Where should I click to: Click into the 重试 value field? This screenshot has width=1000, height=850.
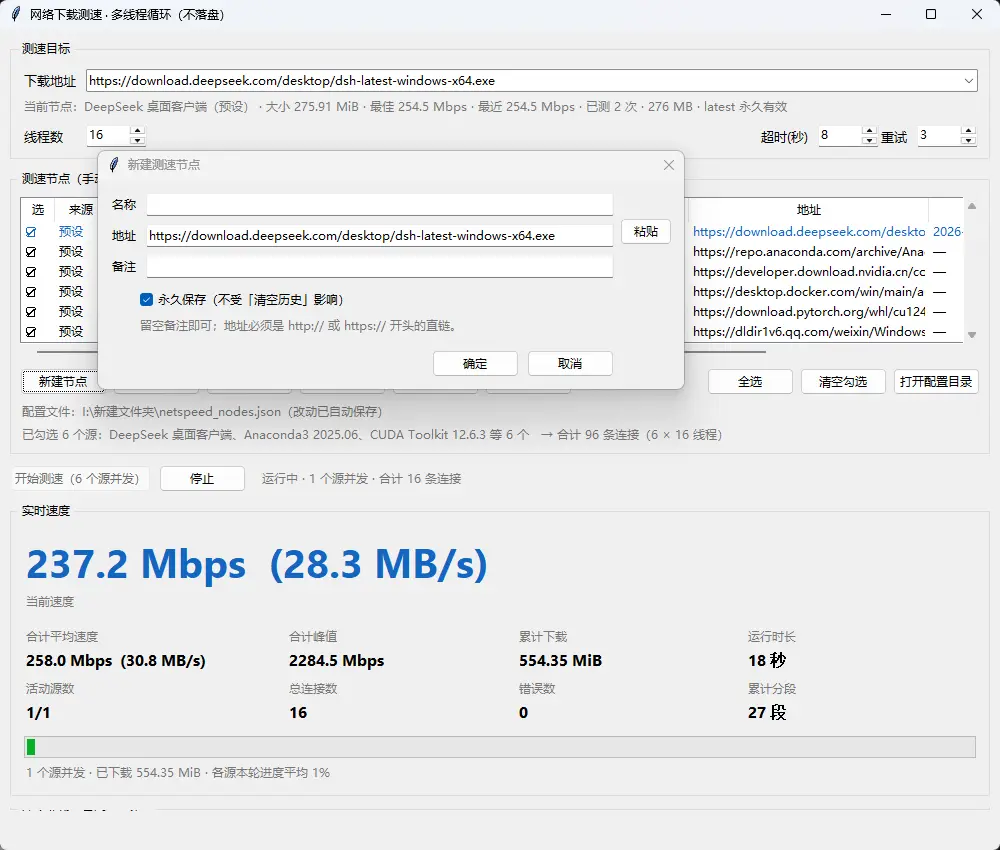[939, 135]
